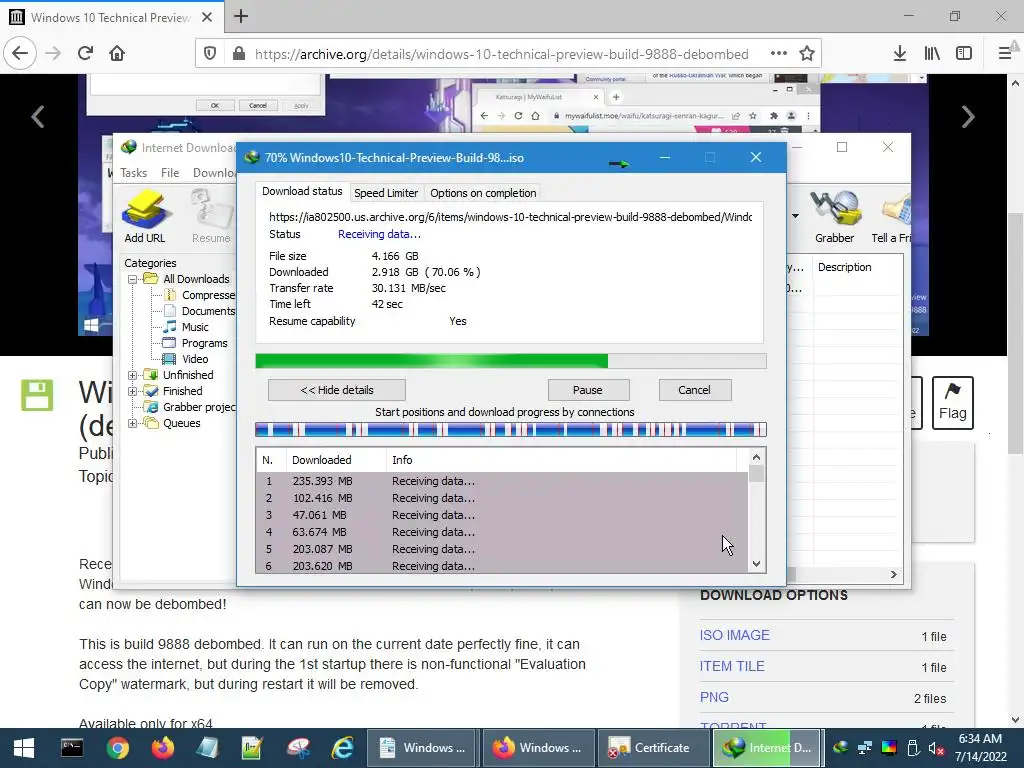This screenshot has width=1024, height=768.
Task: Cancel the ISO download
Action: coord(694,390)
